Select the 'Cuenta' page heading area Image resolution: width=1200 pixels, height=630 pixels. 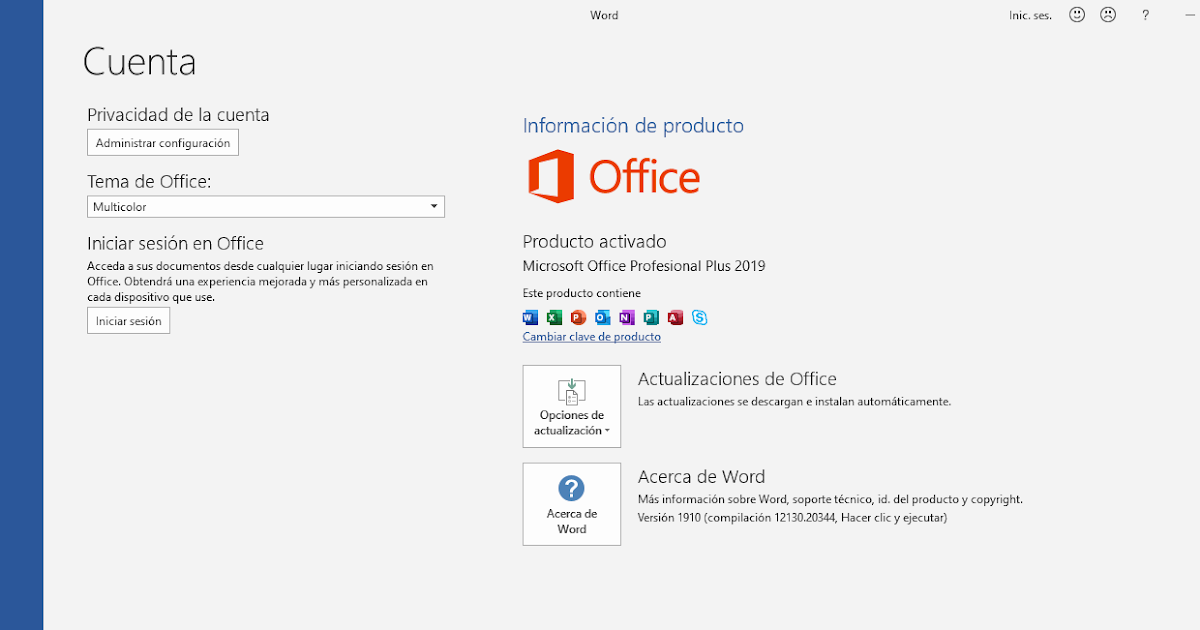point(139,62)
